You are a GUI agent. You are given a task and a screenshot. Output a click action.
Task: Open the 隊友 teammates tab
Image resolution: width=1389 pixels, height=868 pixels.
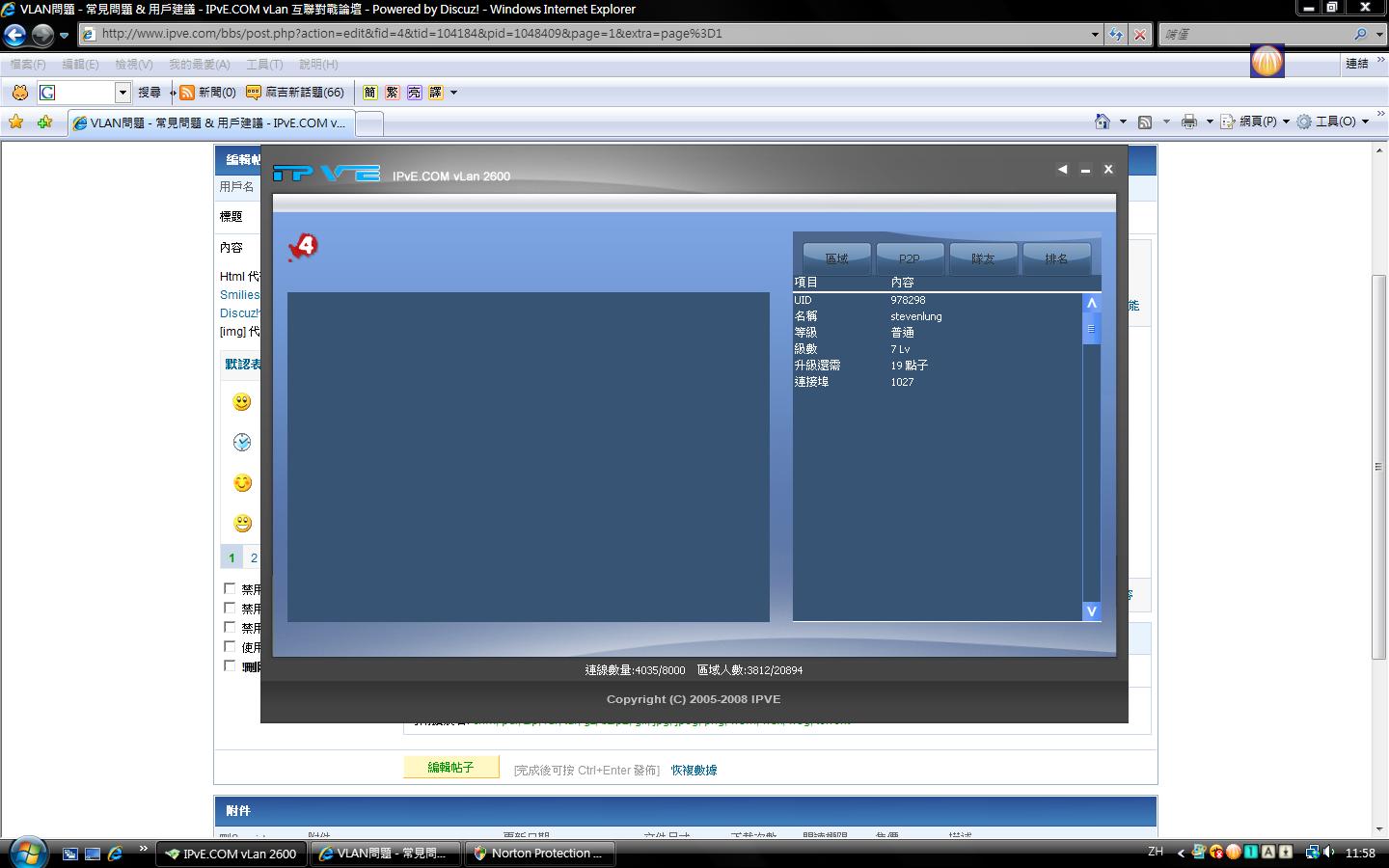pos(982,258)
